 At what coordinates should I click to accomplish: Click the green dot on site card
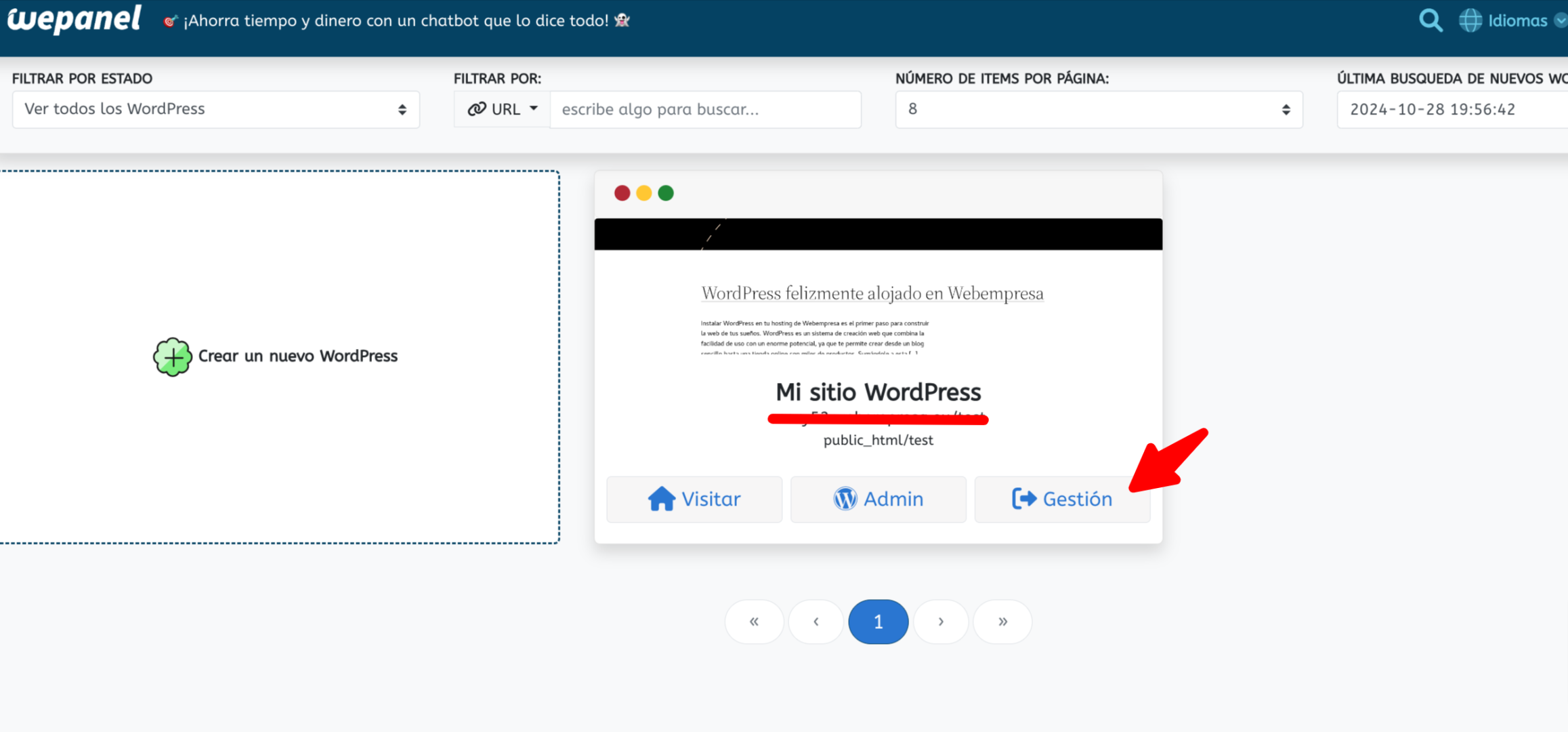pos(666,193)
